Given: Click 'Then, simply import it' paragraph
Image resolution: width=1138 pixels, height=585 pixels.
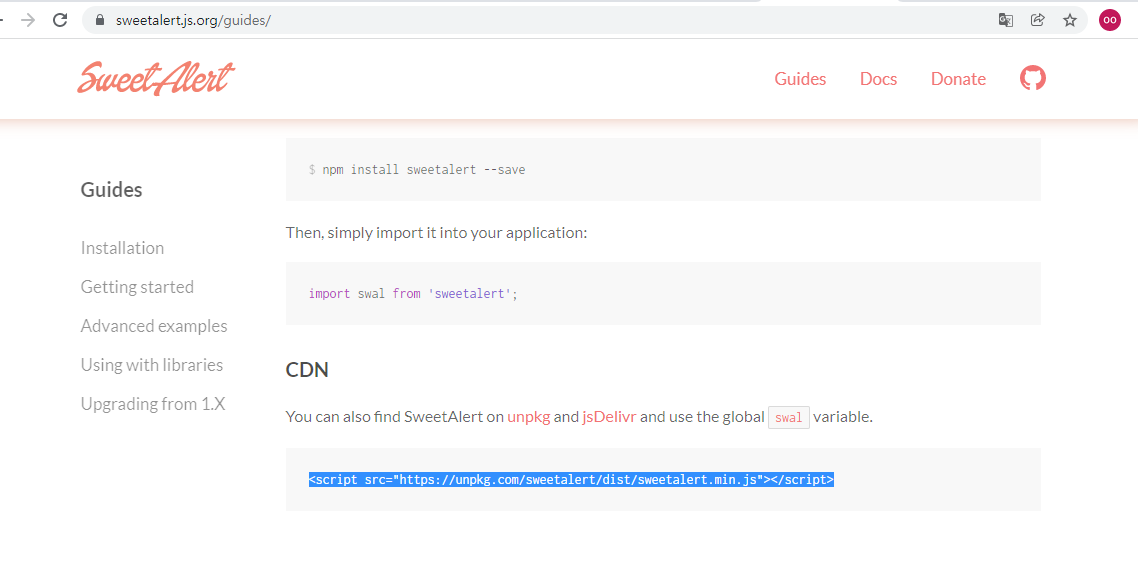Looking at the screenshot, I should (436, 234).
